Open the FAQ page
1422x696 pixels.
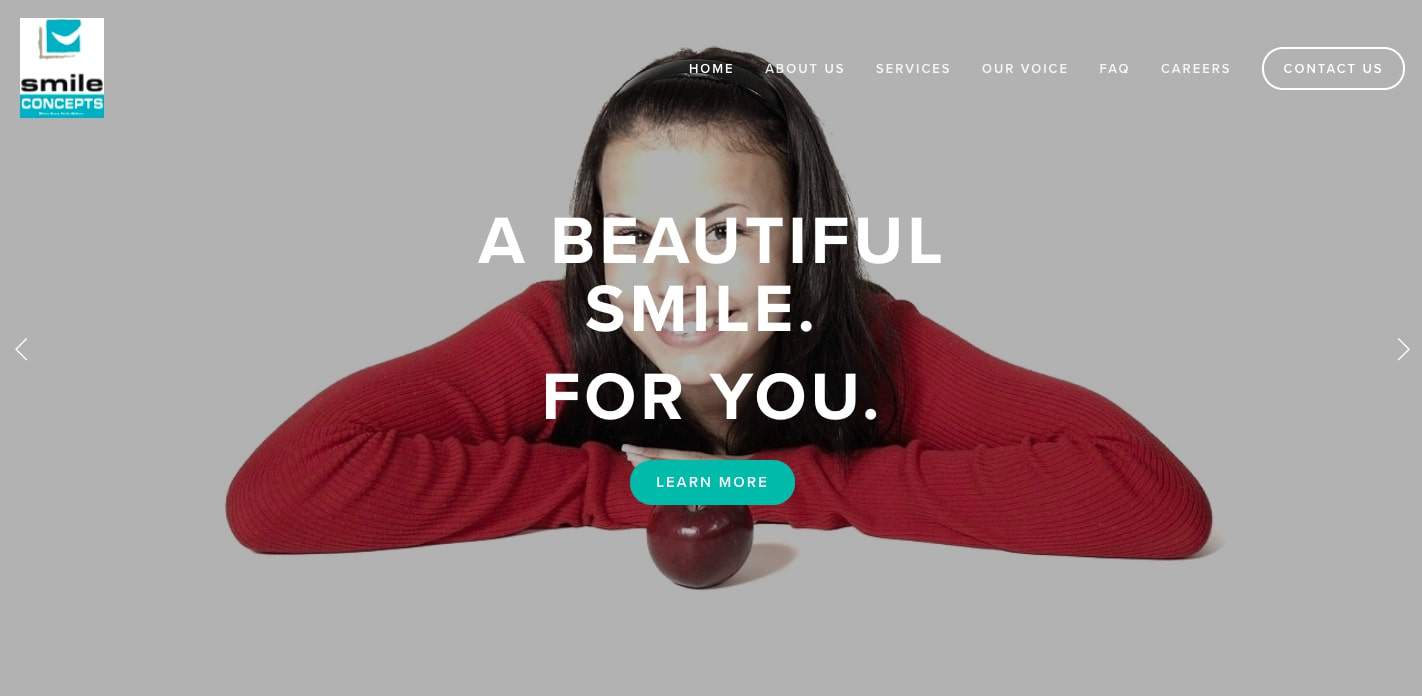1114,69
